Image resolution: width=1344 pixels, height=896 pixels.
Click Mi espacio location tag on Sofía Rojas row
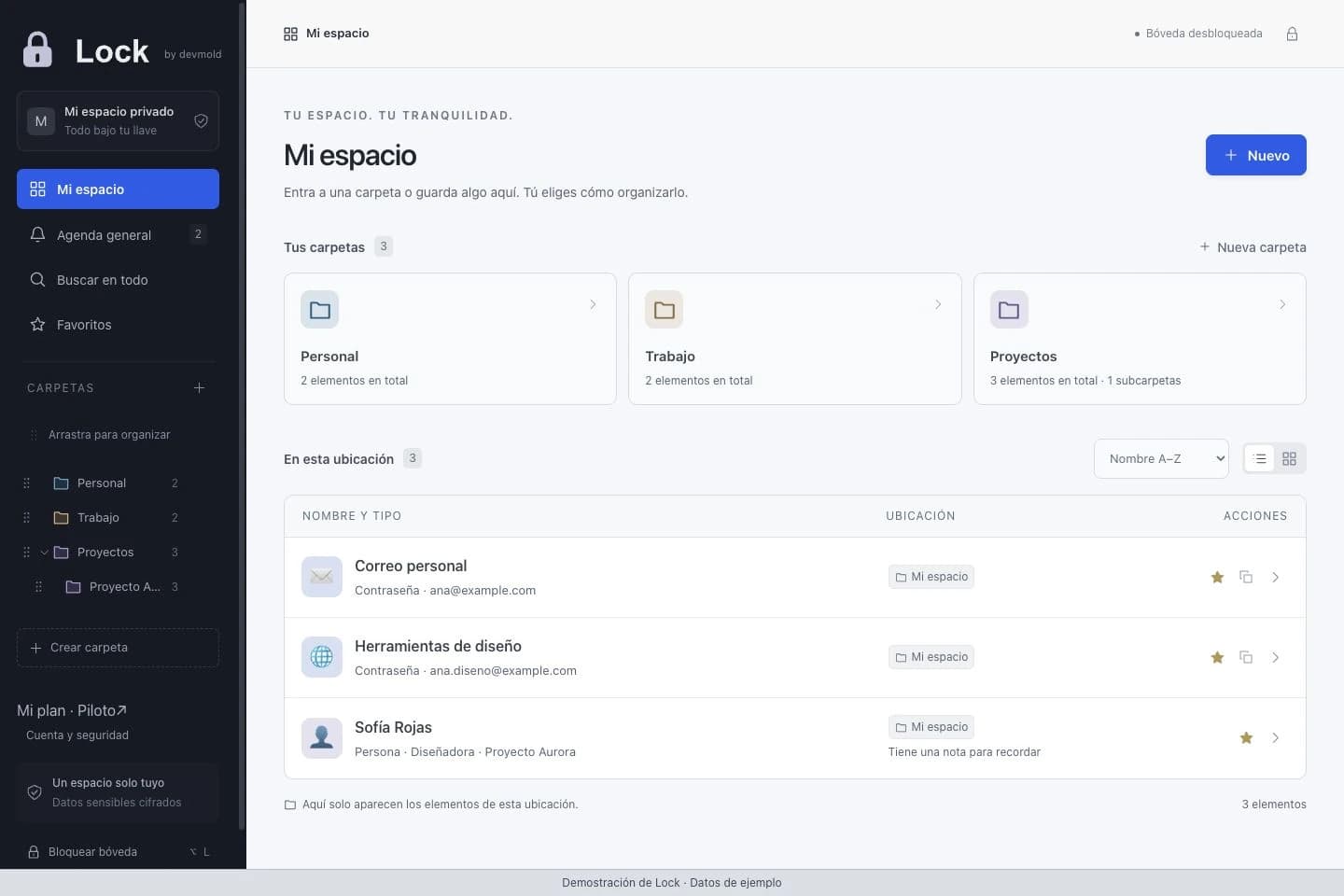931,727
